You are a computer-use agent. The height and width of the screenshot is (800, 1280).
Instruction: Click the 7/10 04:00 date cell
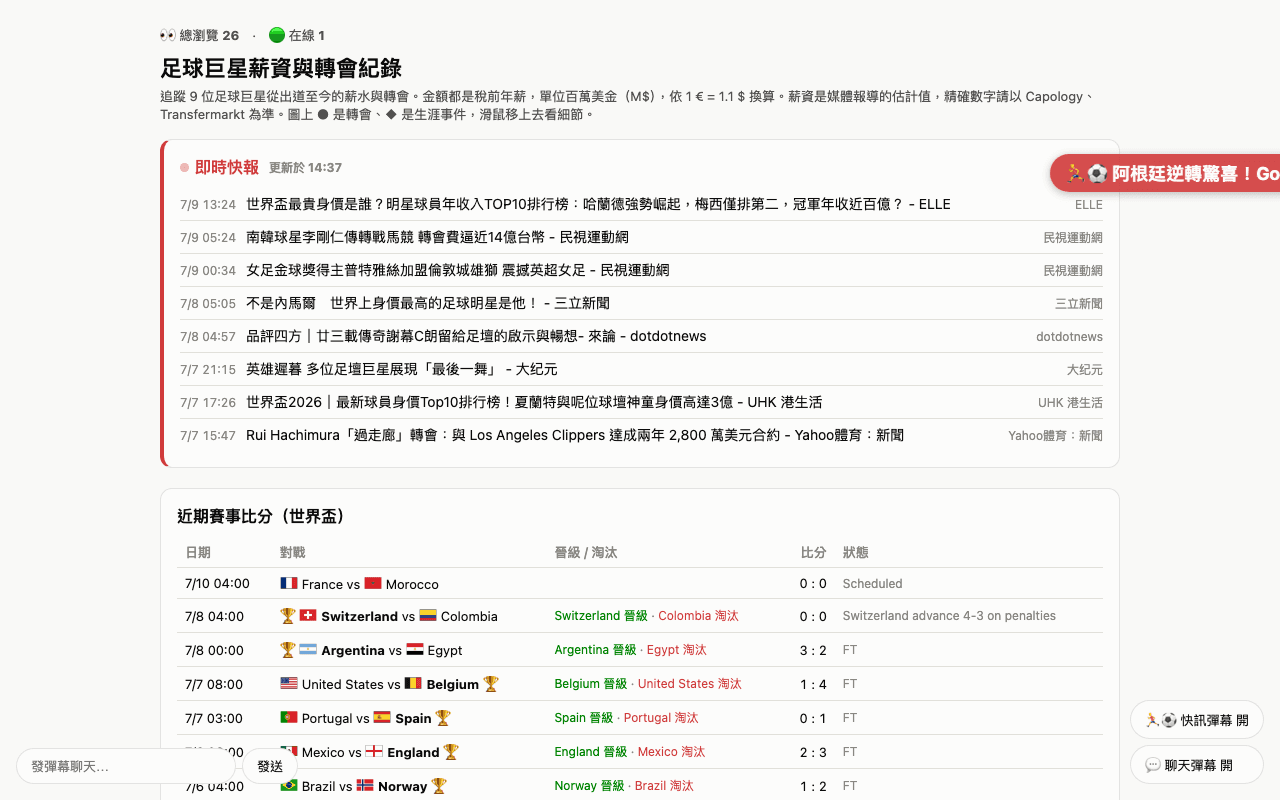click(217, 583)
